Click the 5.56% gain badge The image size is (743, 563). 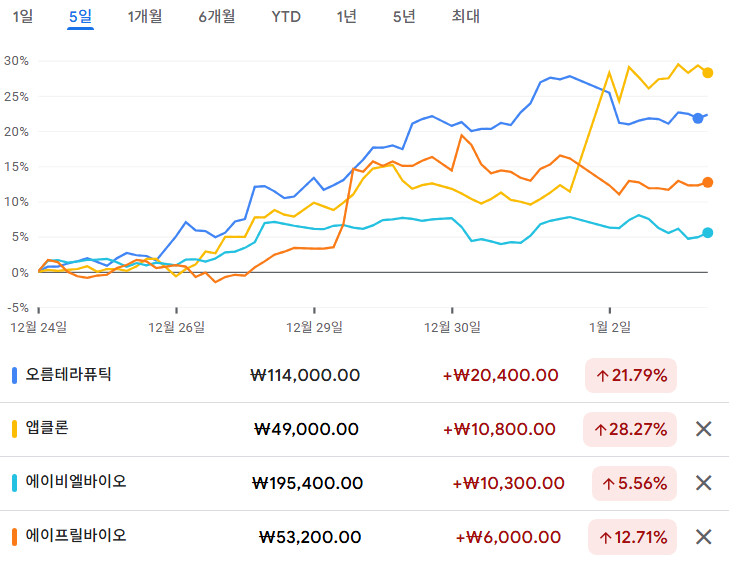click(635, 483)
